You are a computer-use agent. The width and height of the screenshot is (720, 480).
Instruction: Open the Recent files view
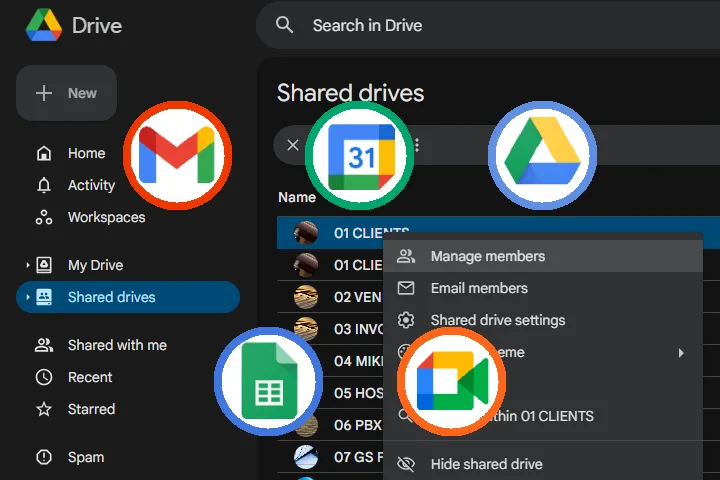tap(74, 377)
